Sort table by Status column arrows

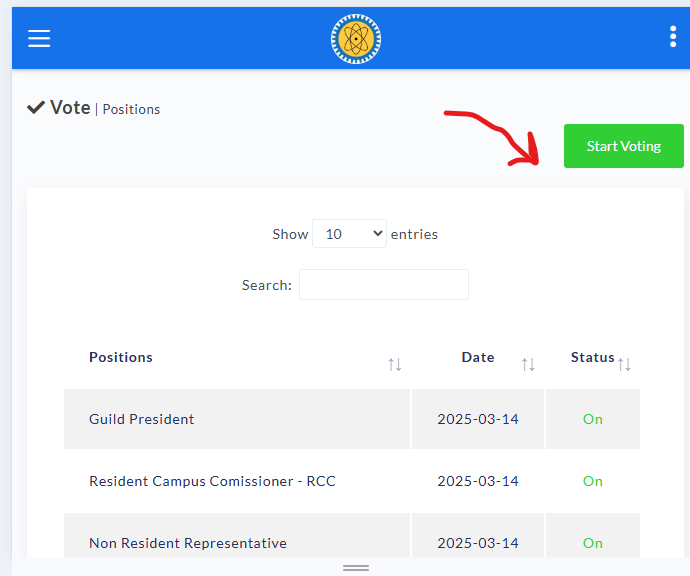click(x=624, y=365)
